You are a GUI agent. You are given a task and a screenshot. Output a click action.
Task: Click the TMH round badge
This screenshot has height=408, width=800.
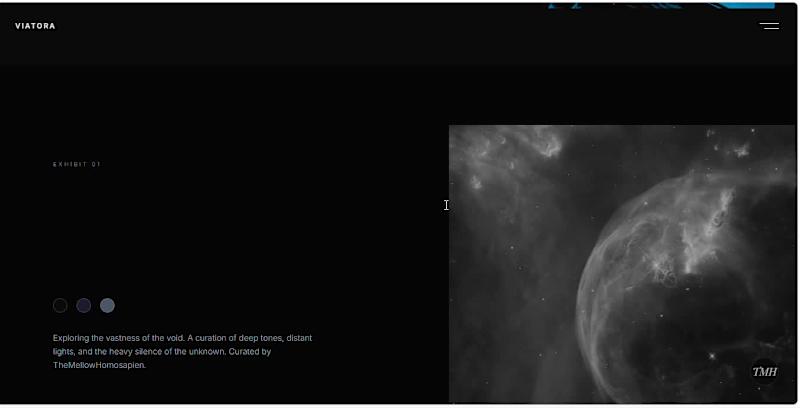click(764, 372)
